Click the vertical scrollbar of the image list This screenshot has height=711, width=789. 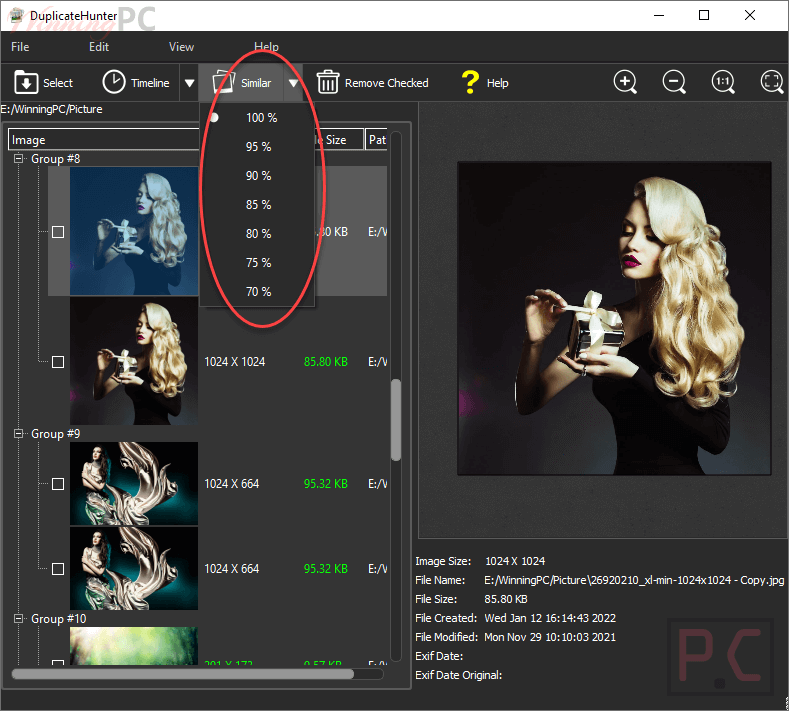(x=396, y=420)
